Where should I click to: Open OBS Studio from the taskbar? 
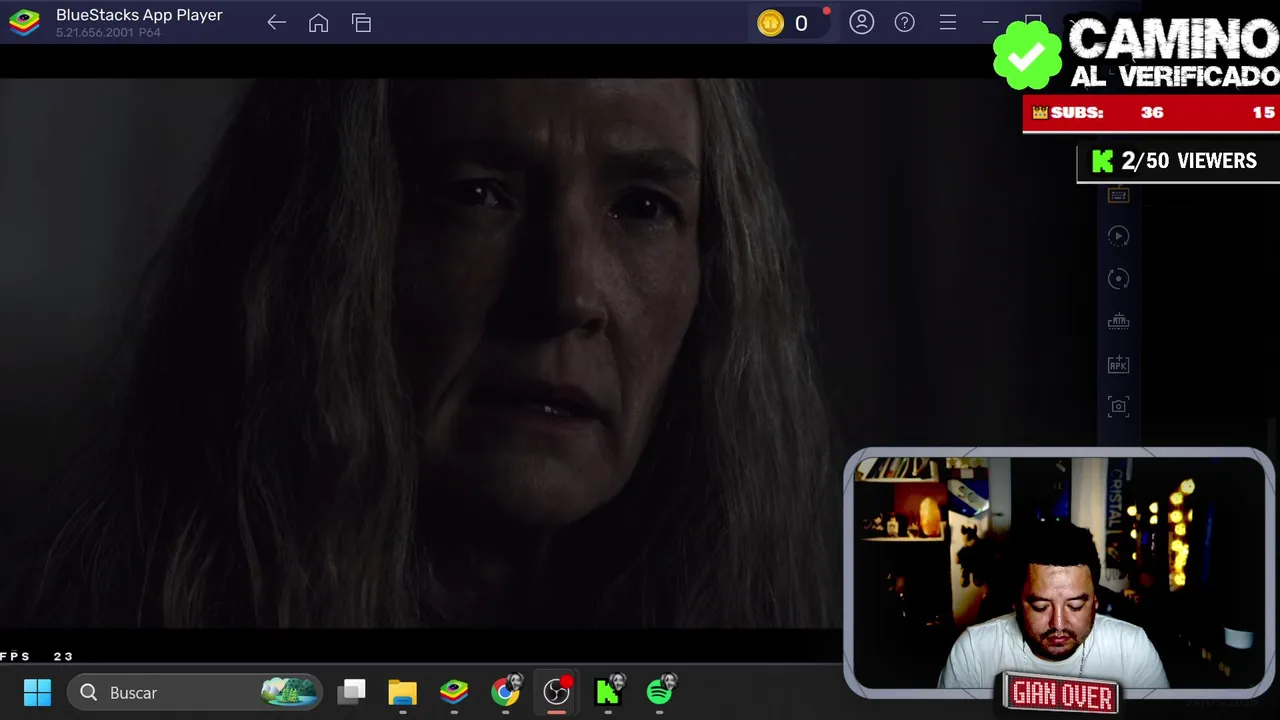[x=557, y=691]
